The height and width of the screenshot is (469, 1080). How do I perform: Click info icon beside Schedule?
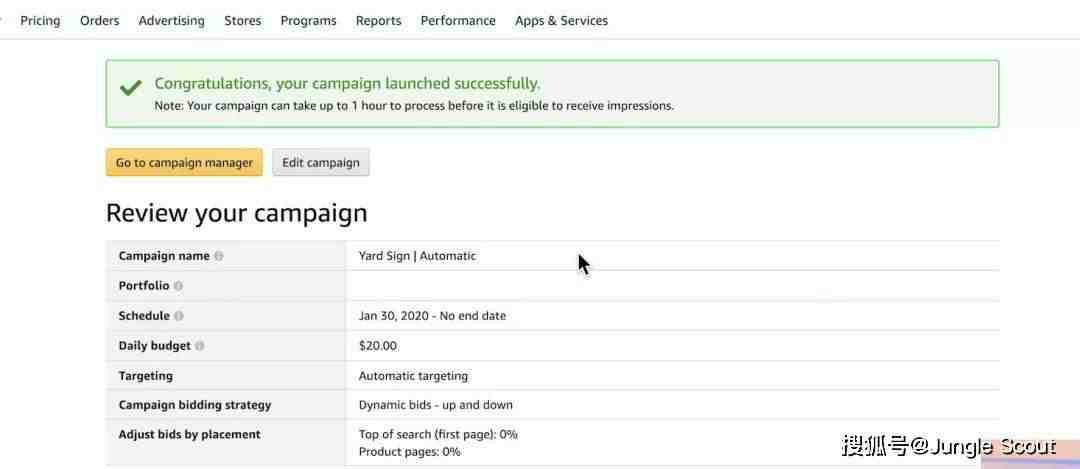tap(179, 316)
